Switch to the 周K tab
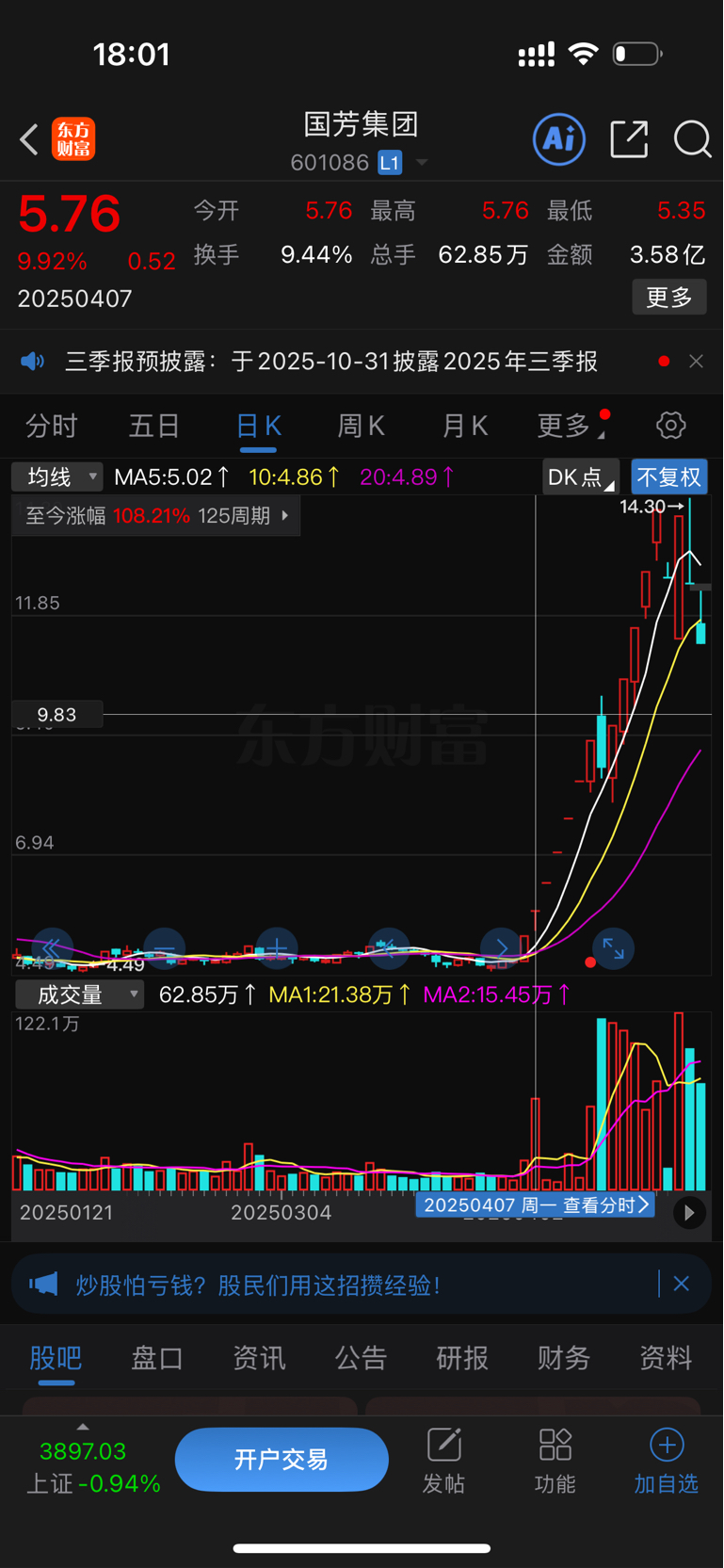The height and width of the screenshot is (1568, 724). tap(362, 426)
